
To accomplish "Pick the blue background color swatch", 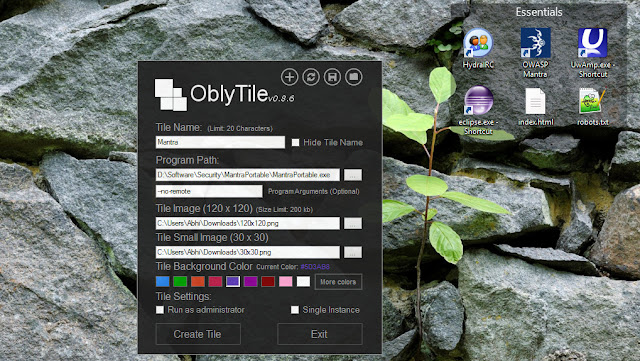I will click(x=162, y=281).
